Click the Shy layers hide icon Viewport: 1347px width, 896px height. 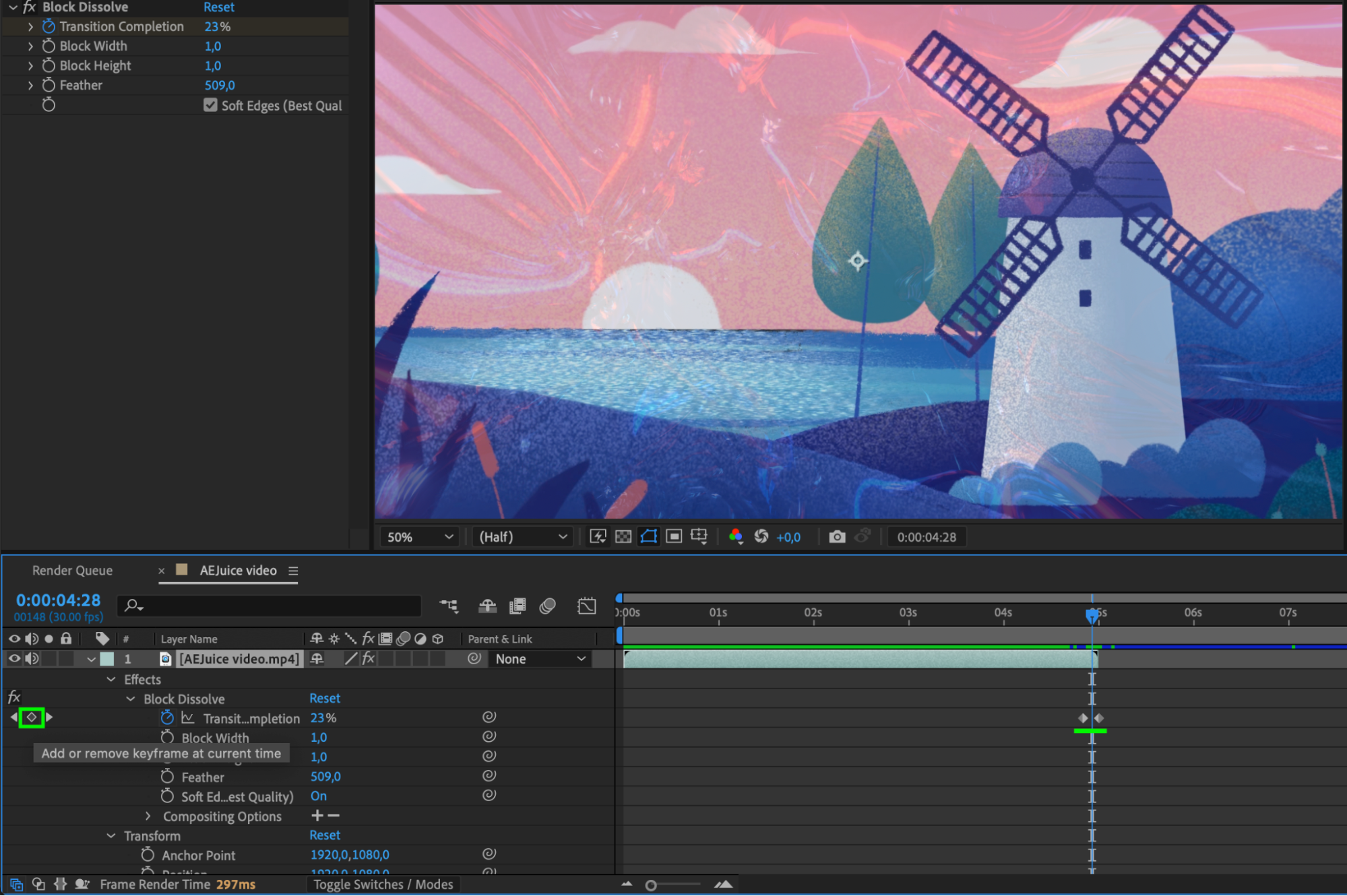[487, 606]
